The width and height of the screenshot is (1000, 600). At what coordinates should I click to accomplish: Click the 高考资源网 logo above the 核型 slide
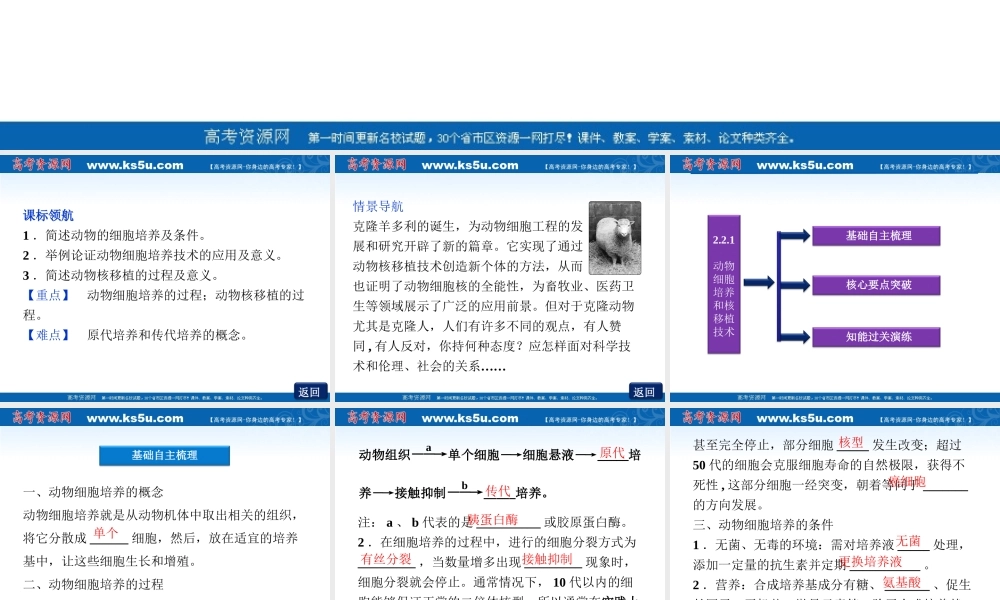712,418
